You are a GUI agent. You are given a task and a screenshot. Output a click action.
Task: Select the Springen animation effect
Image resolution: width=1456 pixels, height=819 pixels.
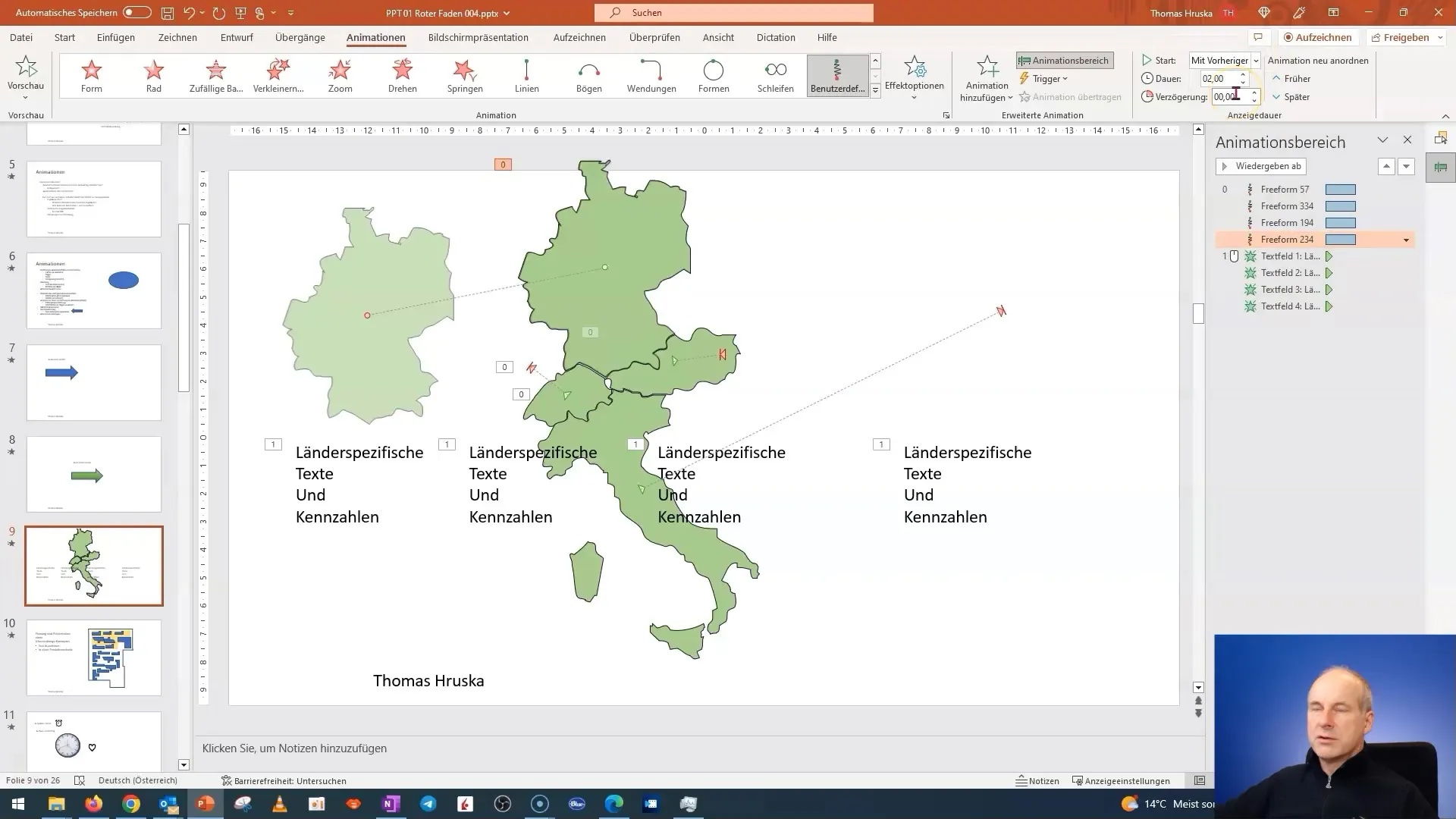465,76
